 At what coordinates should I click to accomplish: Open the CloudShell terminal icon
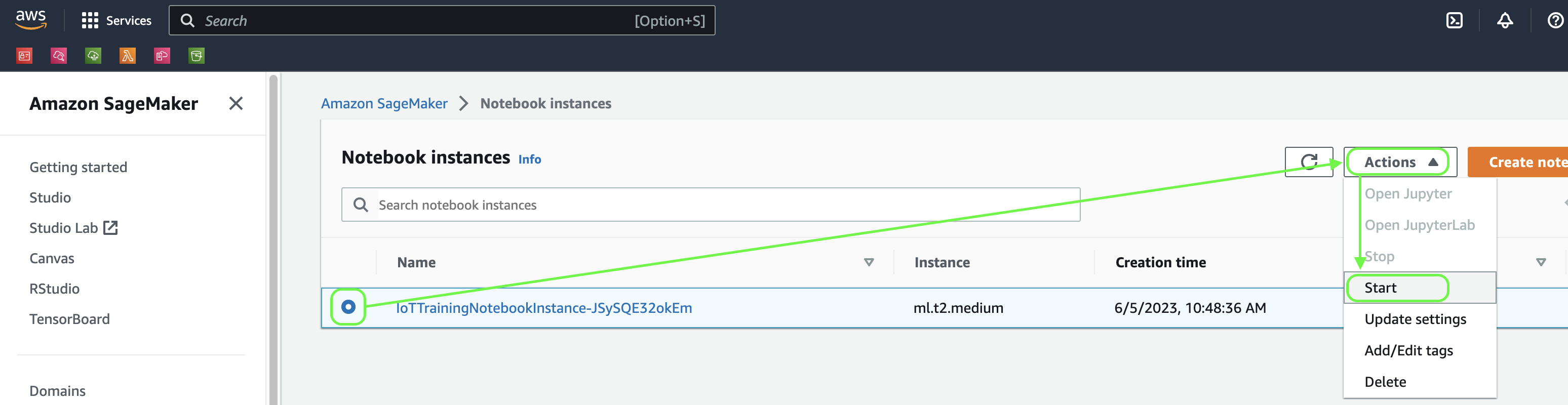tap(1454, 21)
